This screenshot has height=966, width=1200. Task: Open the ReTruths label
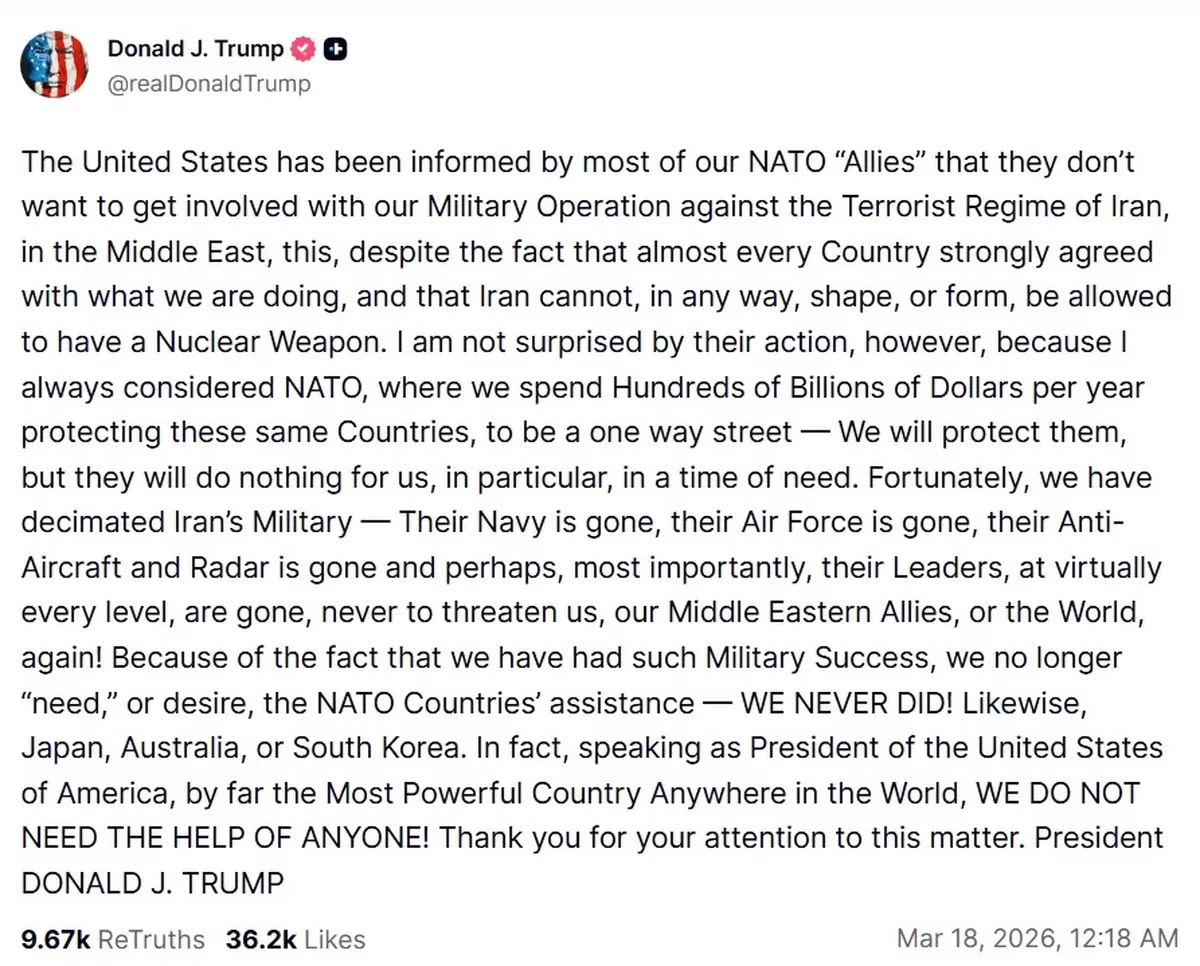coord(151,939)
